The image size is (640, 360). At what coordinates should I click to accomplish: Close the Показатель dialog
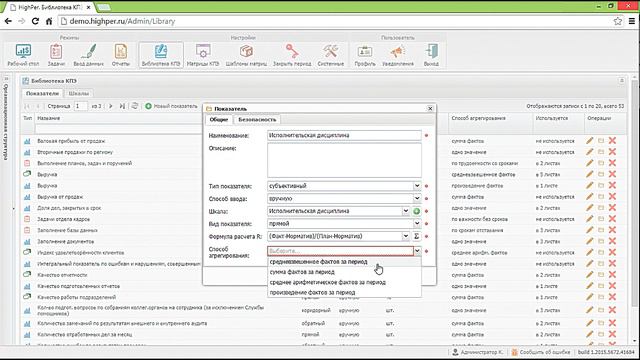coord(430,109)
